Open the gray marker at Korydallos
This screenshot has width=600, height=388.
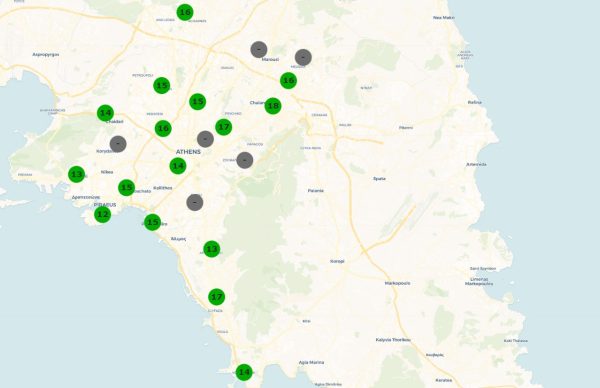(x=118, y=144)
